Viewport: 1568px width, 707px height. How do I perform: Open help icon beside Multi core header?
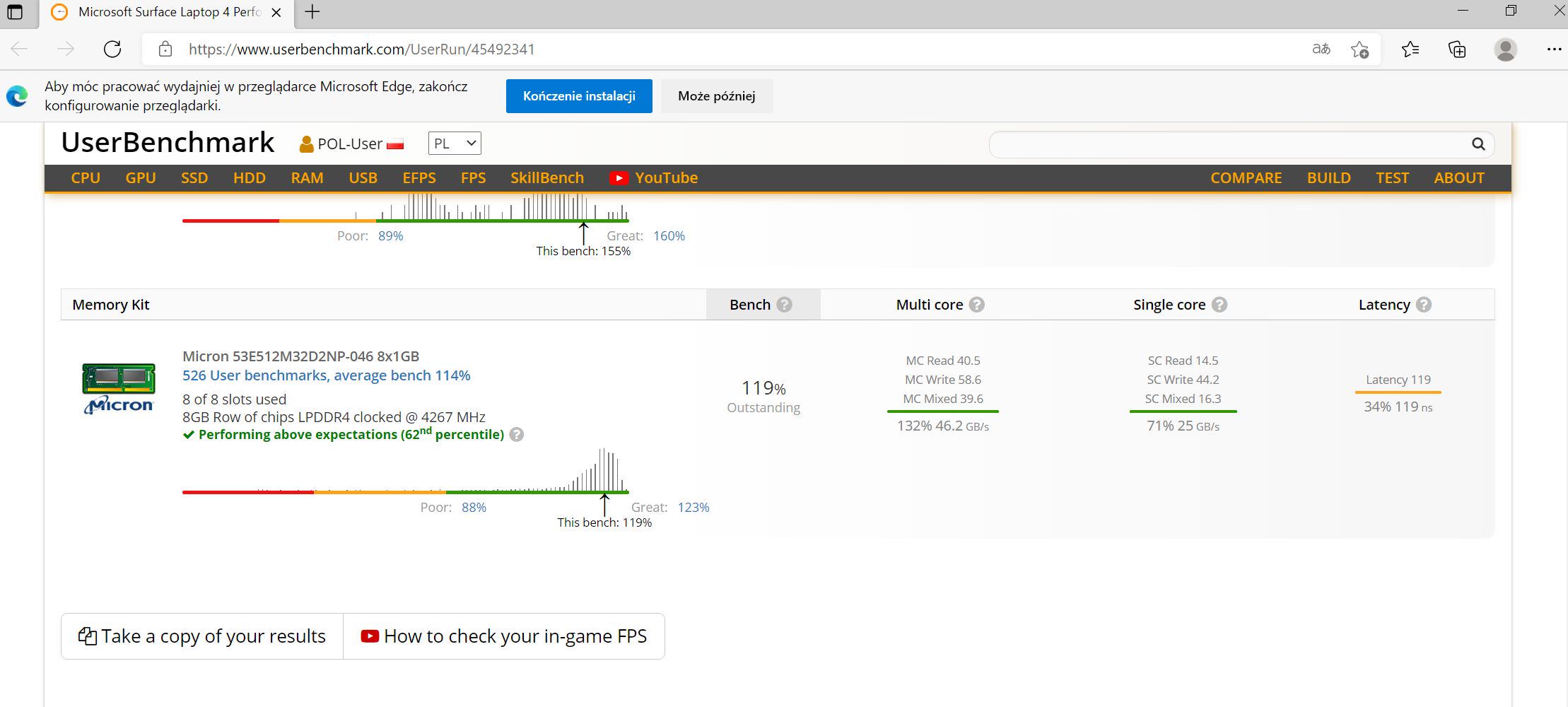click(976, 305)
